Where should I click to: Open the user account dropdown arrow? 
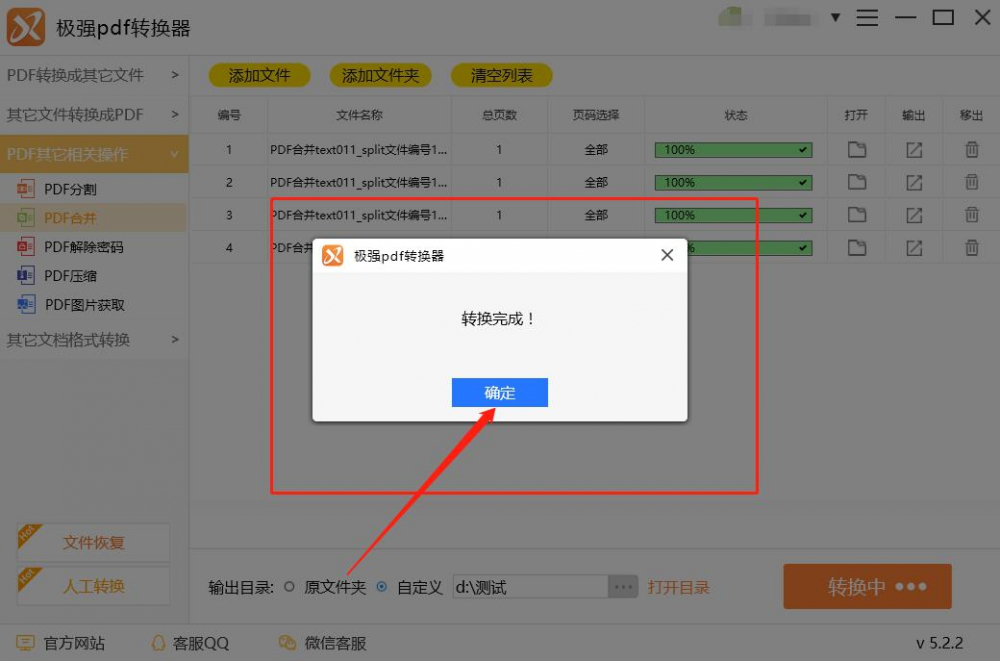tap(835, 18)
